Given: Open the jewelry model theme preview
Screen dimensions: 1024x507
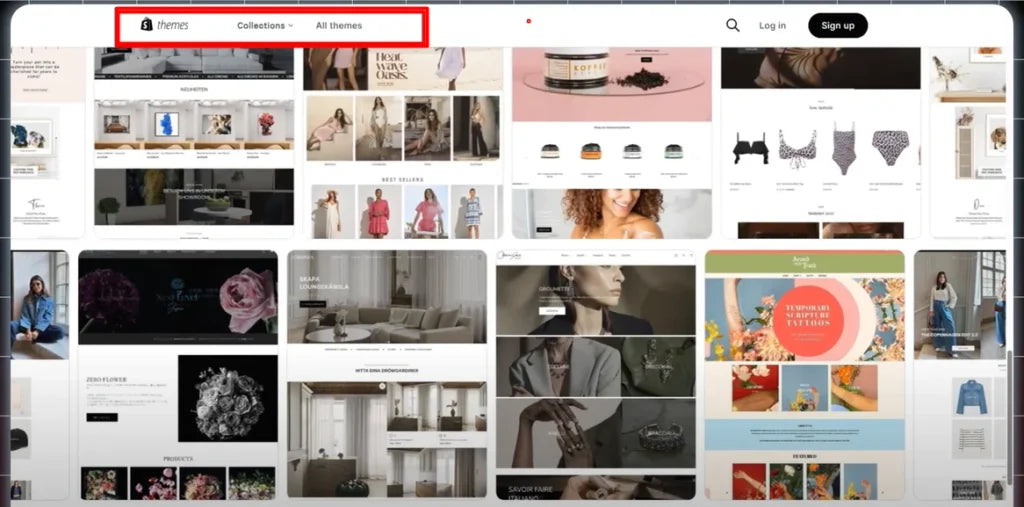Looking at the screenshot, I should [596, 374].
